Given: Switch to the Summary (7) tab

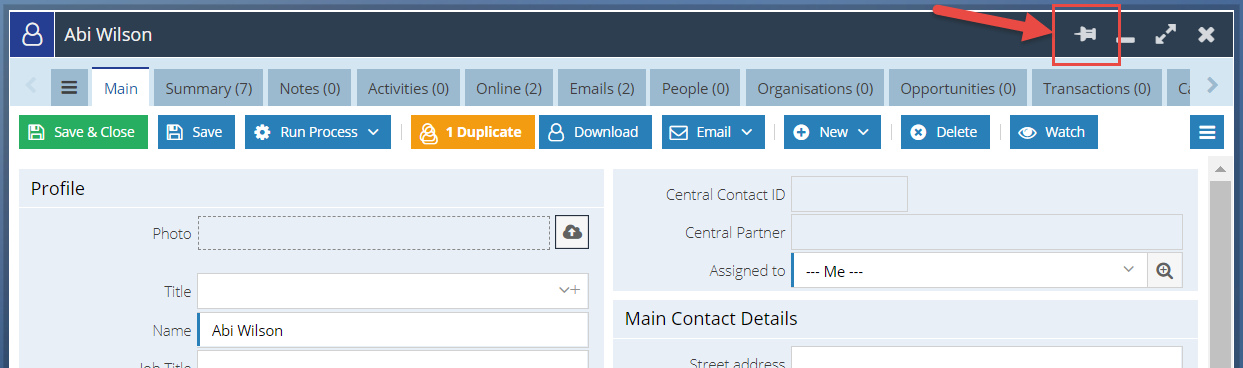Looking at the screenshot, I should 209,88.
